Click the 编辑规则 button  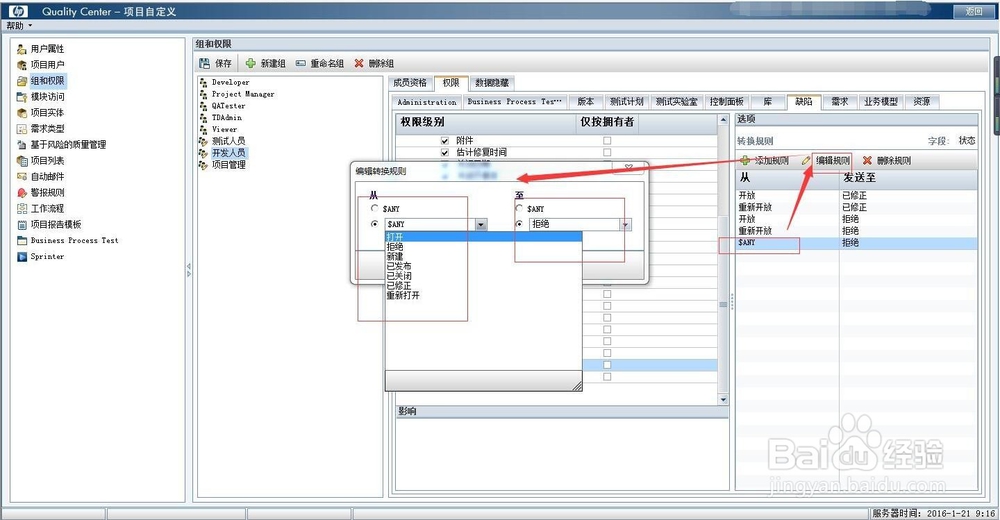click(832, 160)
